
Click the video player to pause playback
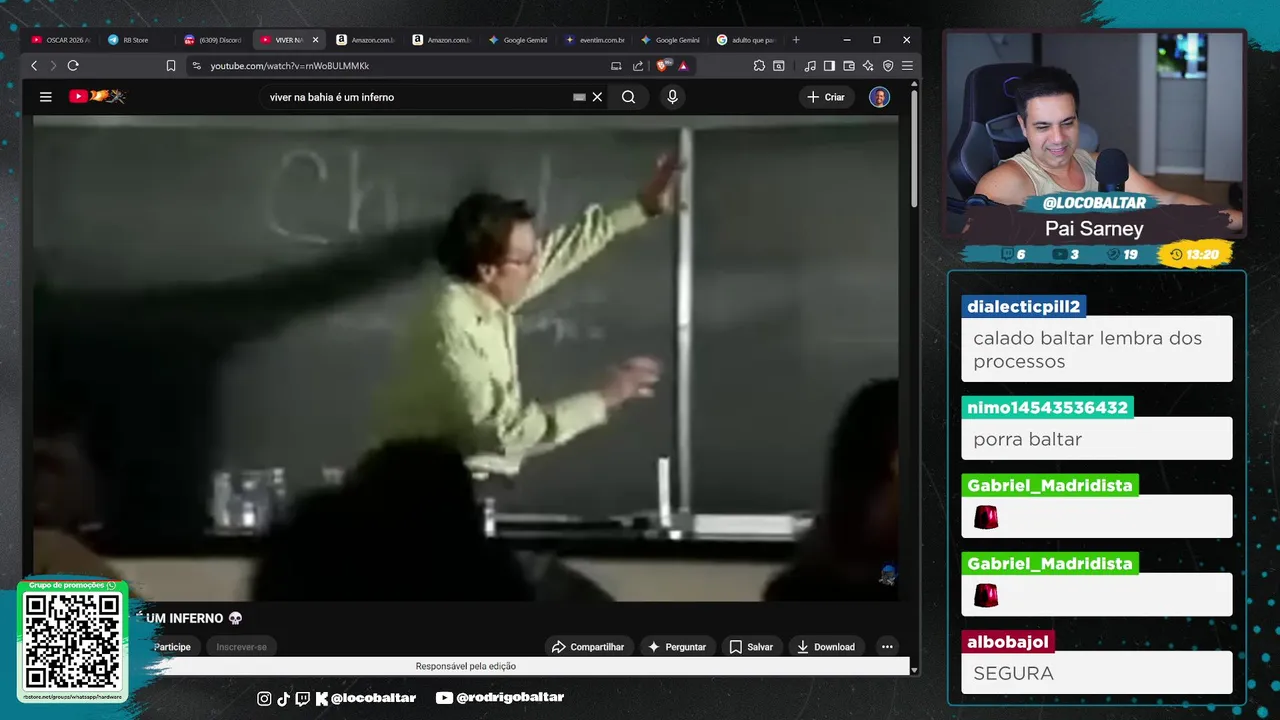coord(466,358)
